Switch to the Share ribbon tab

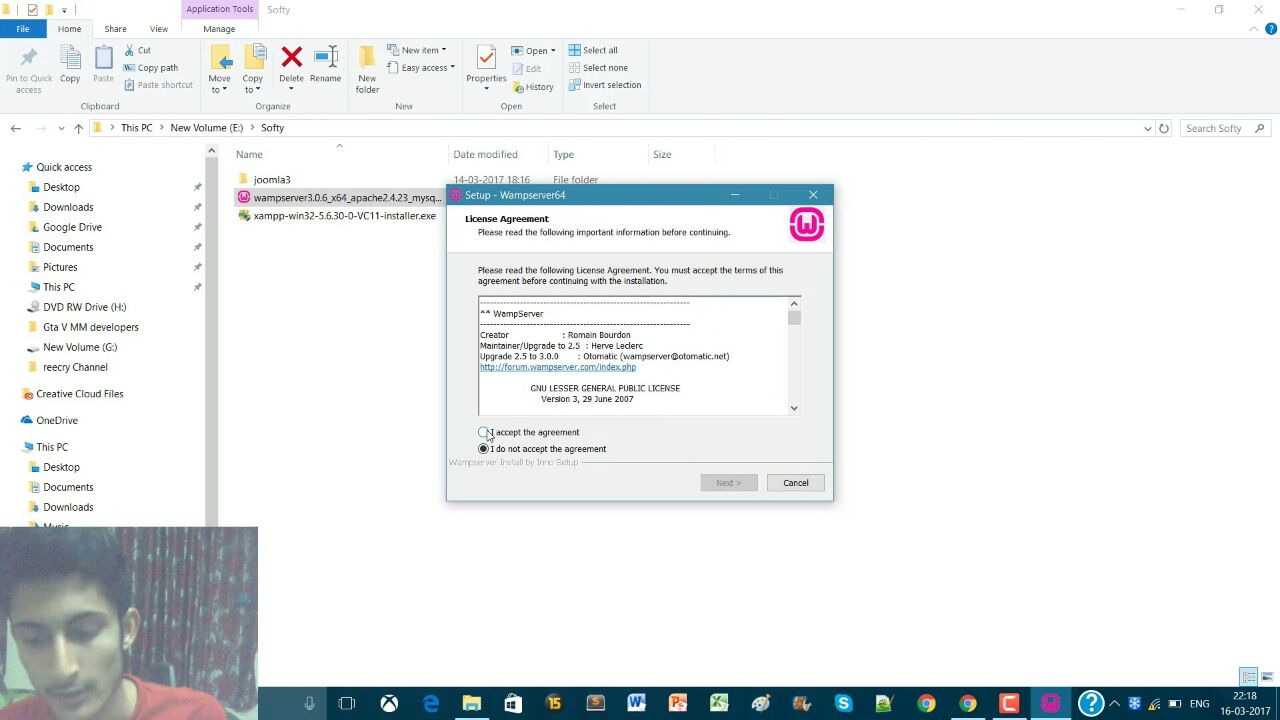pyautogui.click(x=115, y=29)
